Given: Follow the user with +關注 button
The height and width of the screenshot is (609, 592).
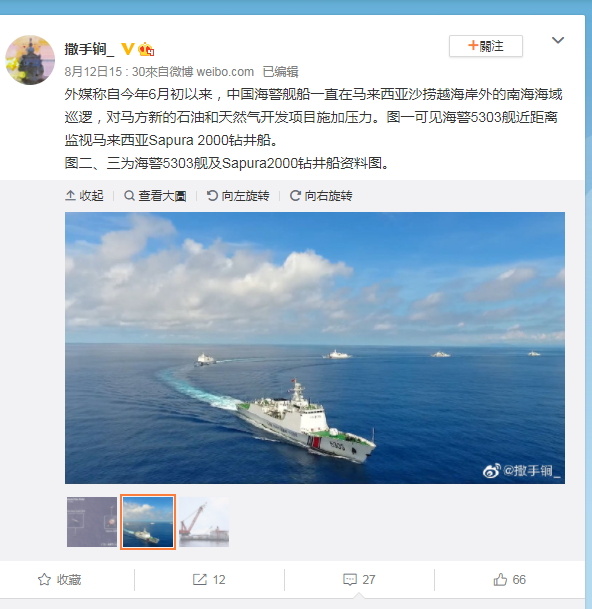Looking at the screenshot, I should coord(486,46).
